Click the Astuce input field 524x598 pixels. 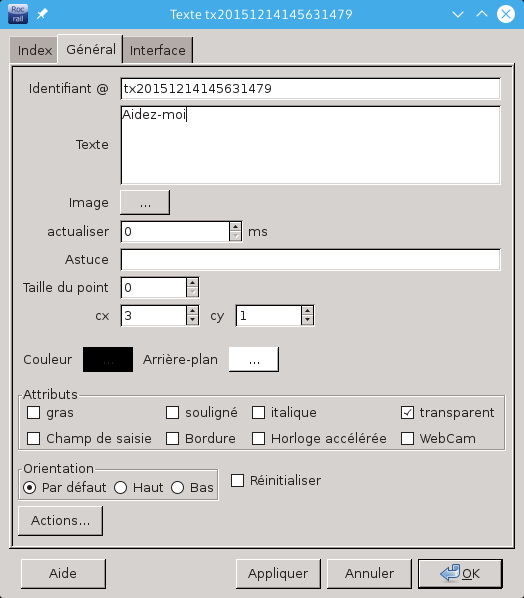[x=310, y=260]
